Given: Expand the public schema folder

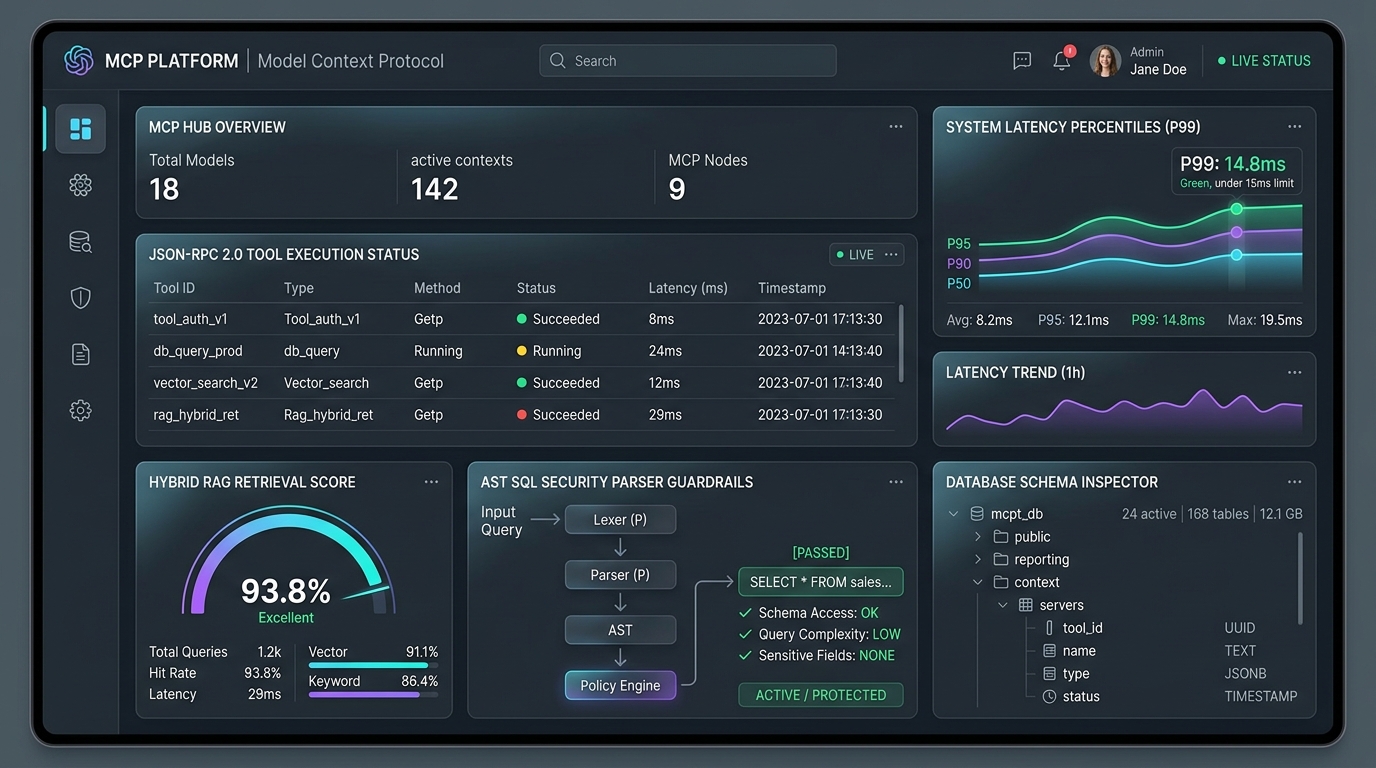Looking at the screenshot, I should 978,537.
